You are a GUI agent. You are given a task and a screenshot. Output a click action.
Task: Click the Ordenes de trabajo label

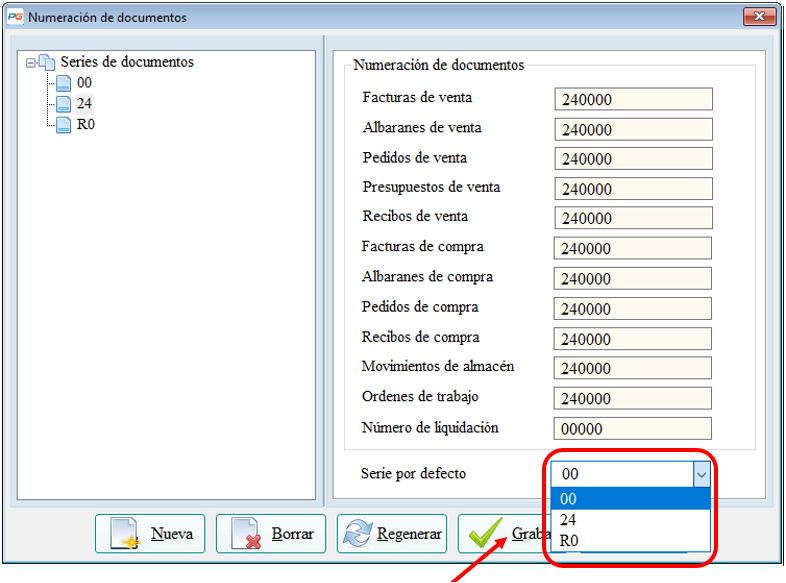pyautogui.click(x=420, y=397)
